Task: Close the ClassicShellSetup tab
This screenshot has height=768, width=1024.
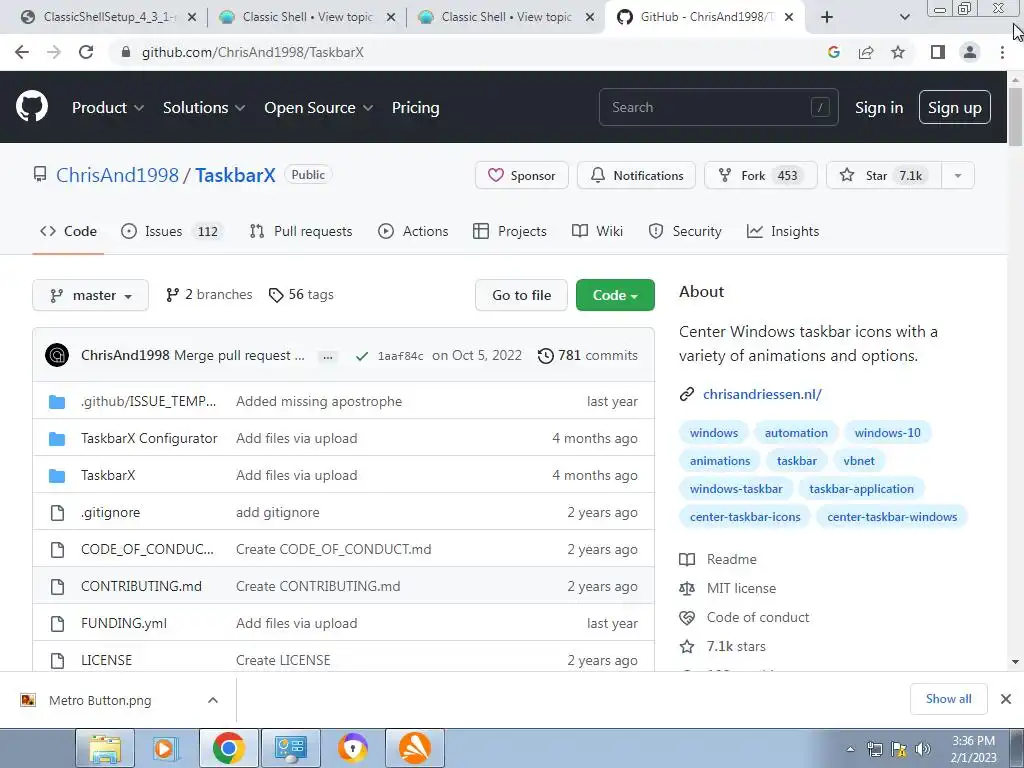Action: pos(192,18)
